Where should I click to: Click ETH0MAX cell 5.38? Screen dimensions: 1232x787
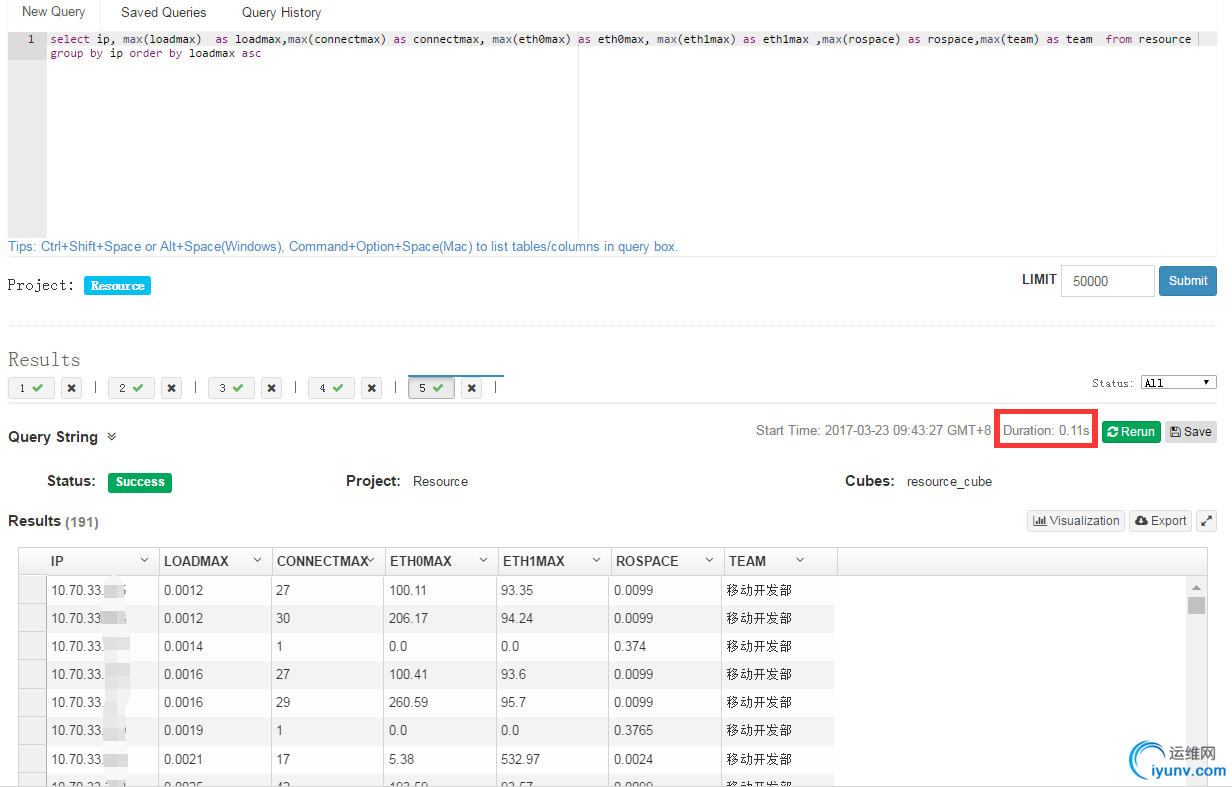[x=442, y=759]
